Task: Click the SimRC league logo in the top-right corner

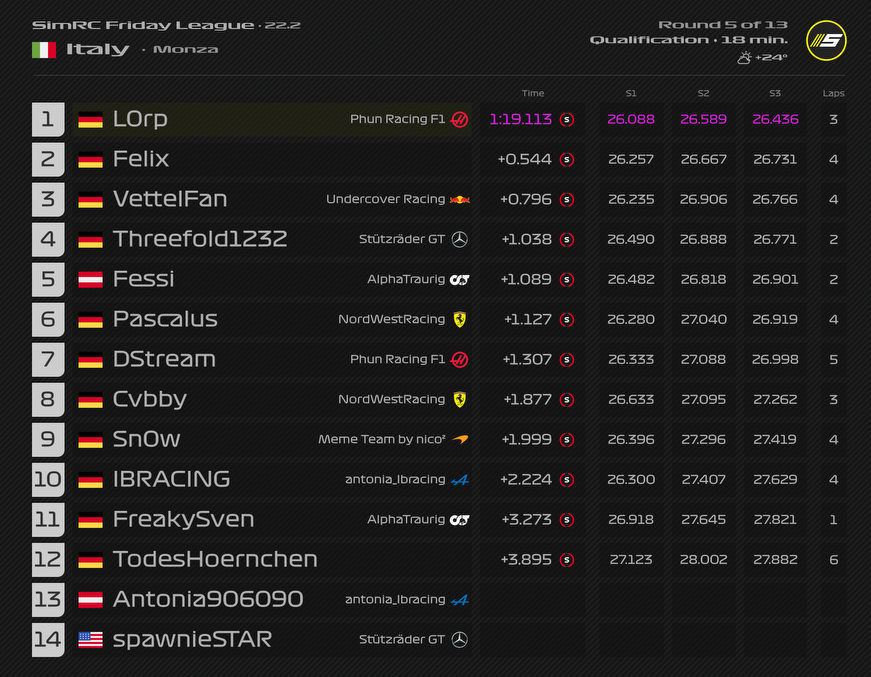Action: [826, 41]
